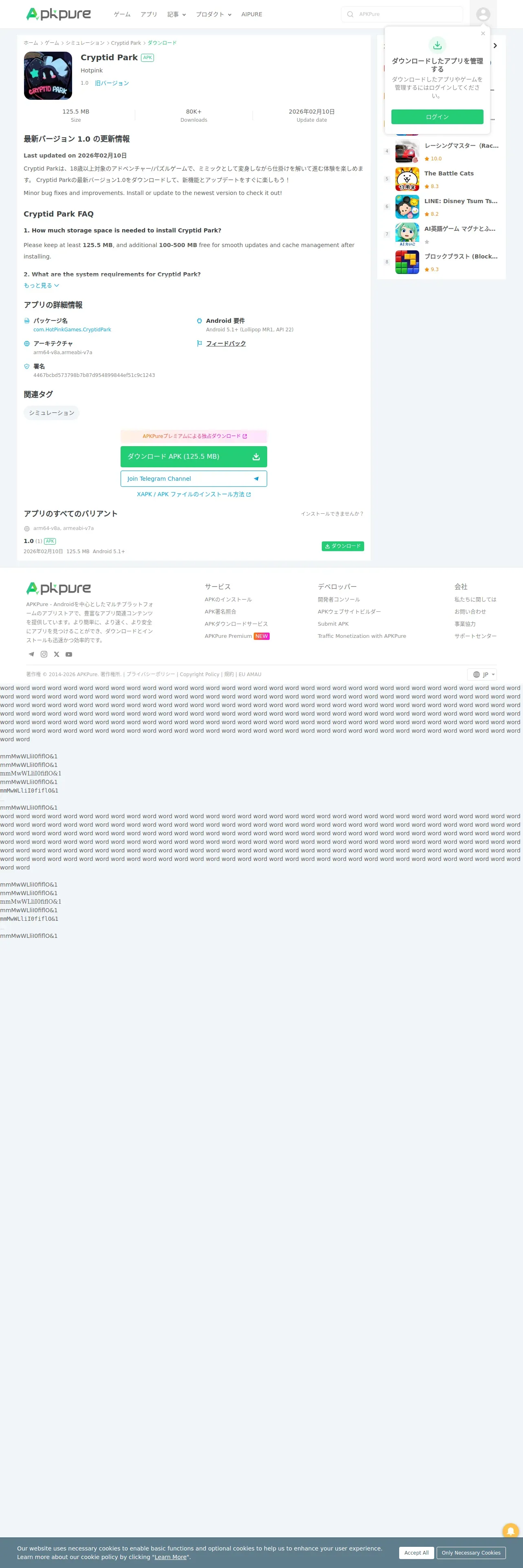Expand FAQ with もっと見る
This screenshot has height=1568, width=523.
(42, 285)
